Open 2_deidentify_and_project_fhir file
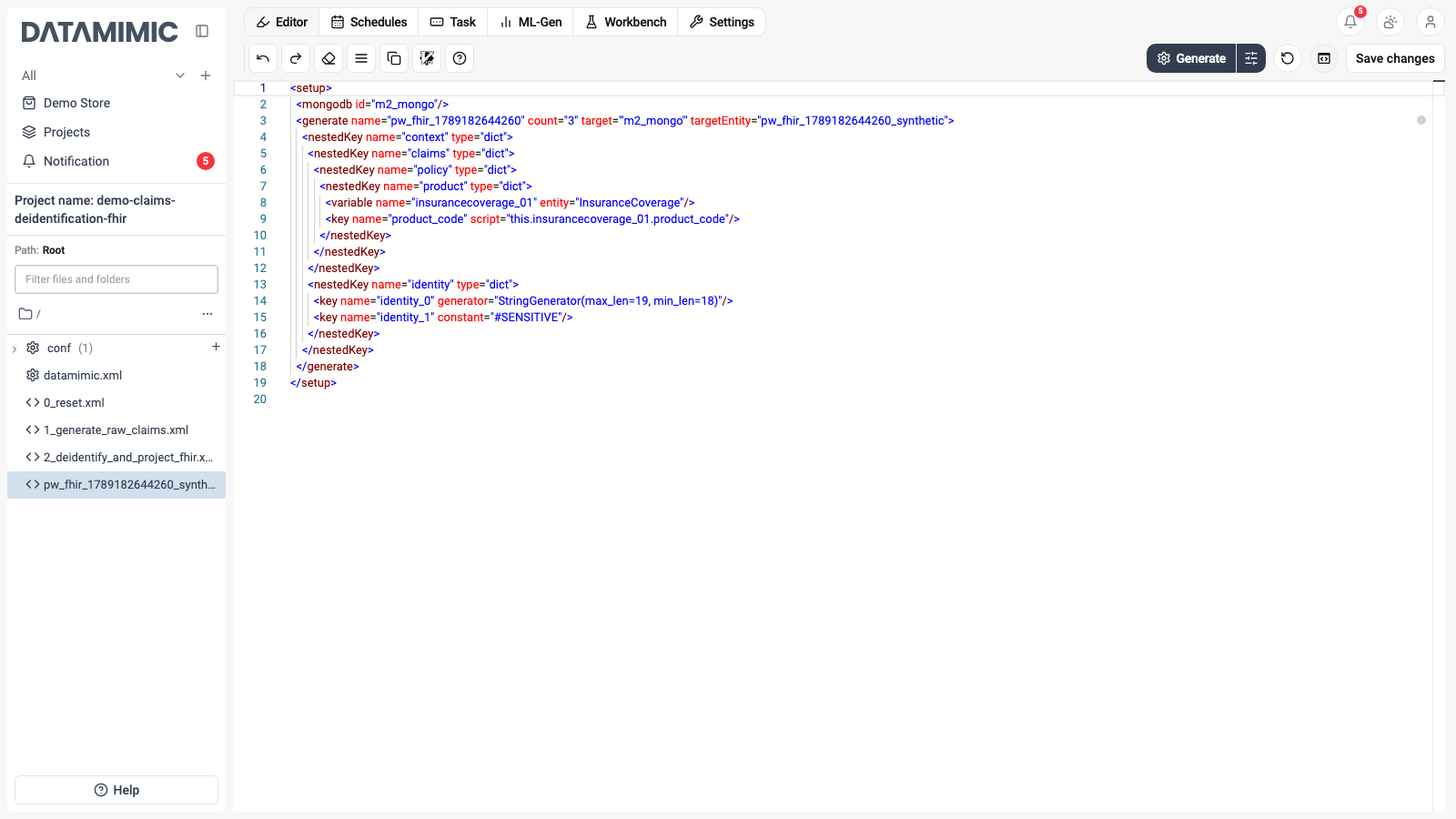 [x=116, y=457]
